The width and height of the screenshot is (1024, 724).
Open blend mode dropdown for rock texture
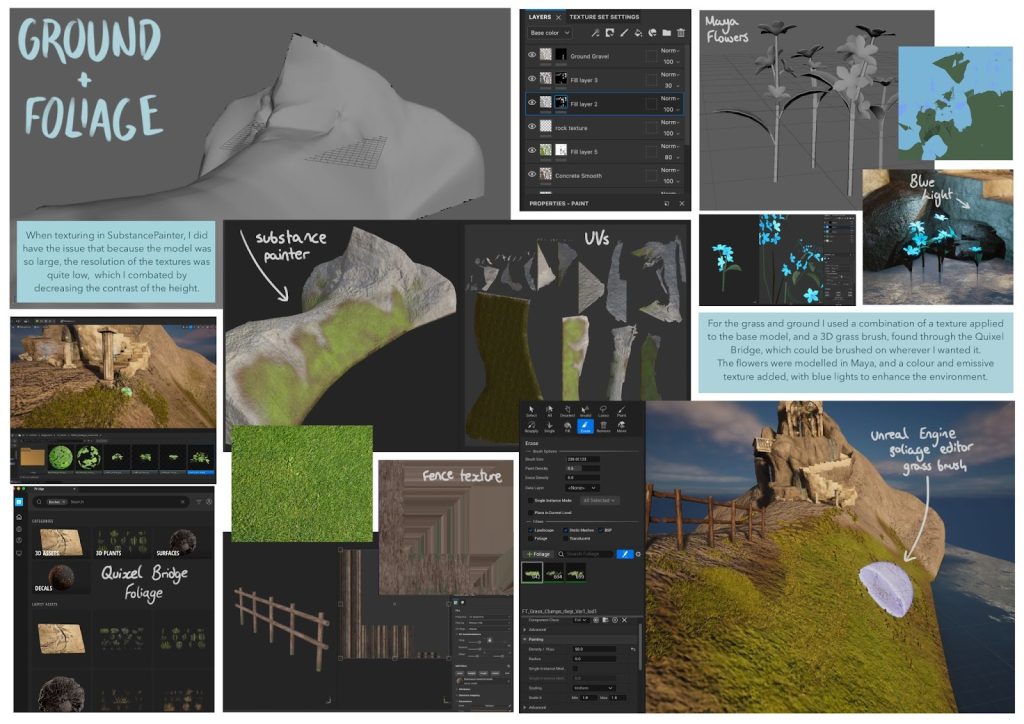(x=670, y=122)
